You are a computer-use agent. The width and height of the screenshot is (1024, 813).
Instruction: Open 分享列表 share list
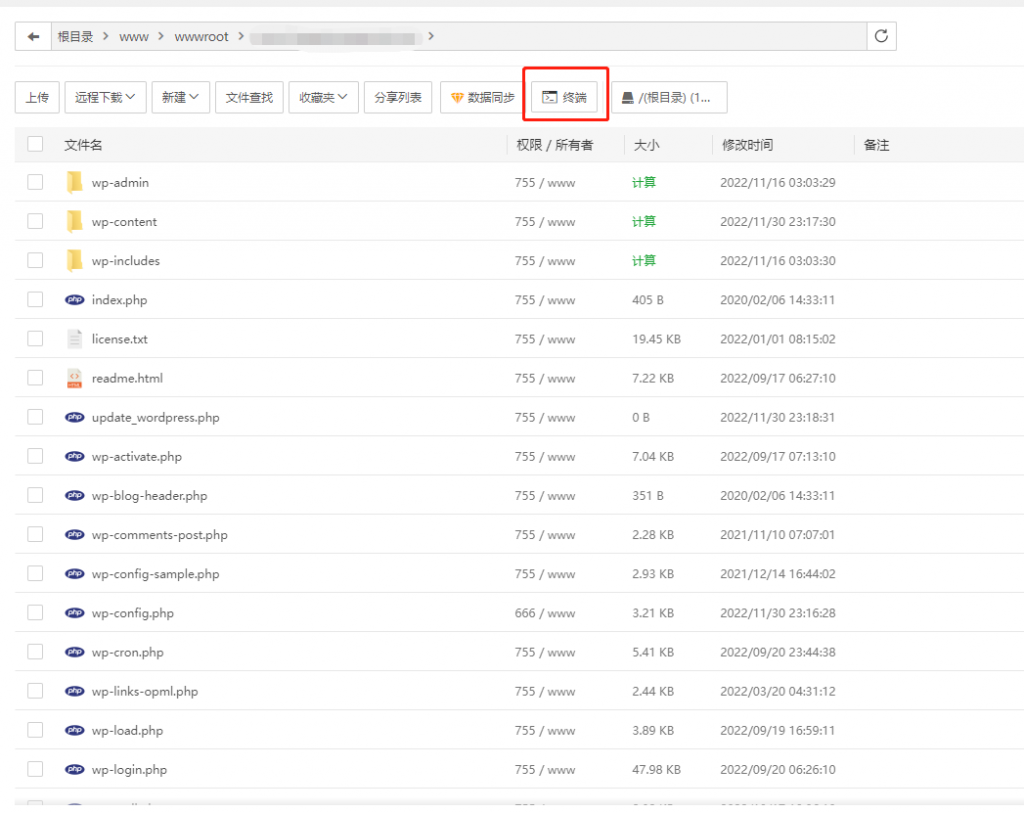pyautogui.click(x=398, y=97)
